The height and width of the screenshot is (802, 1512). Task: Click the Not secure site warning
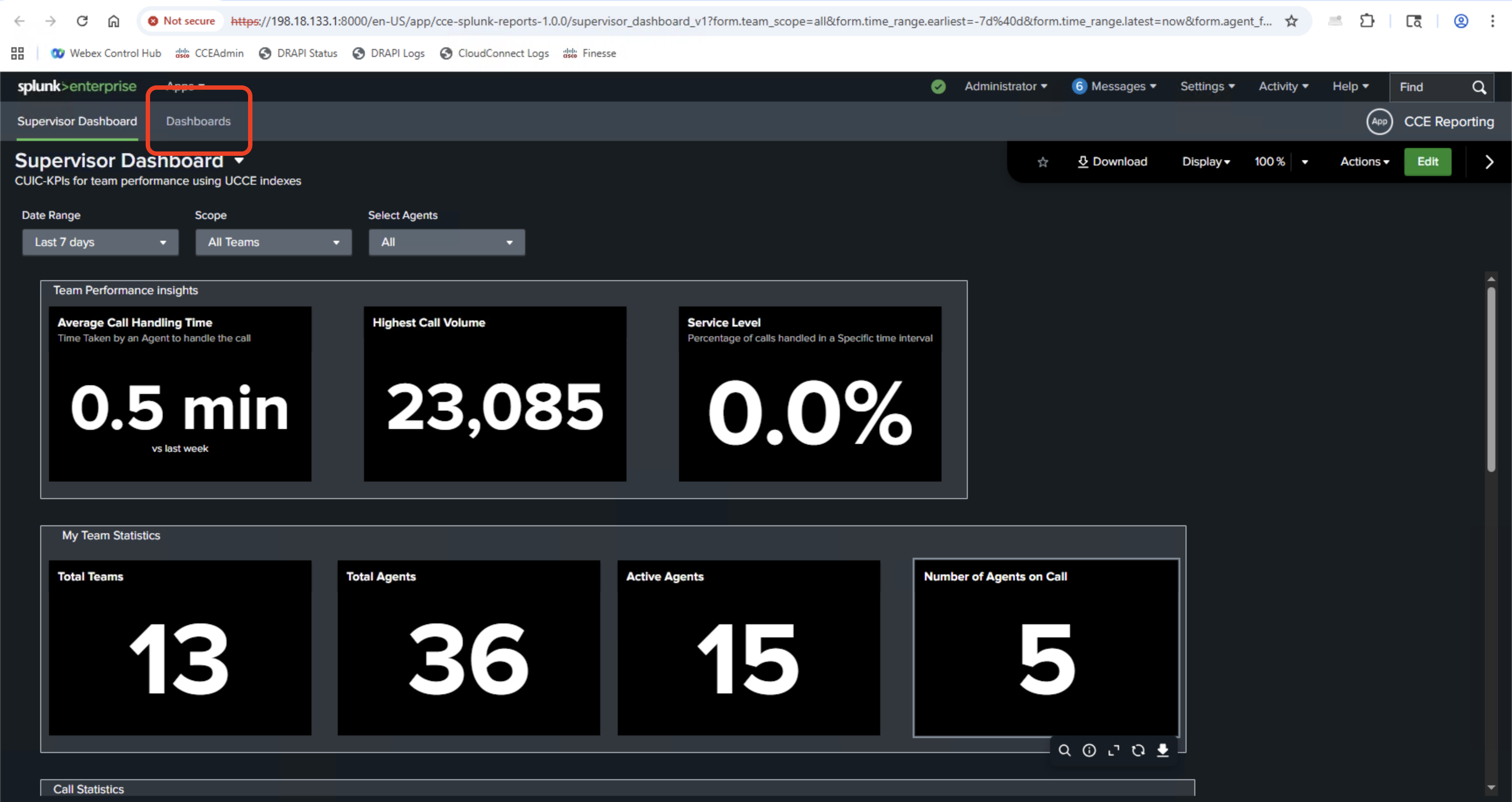(182, 21)
